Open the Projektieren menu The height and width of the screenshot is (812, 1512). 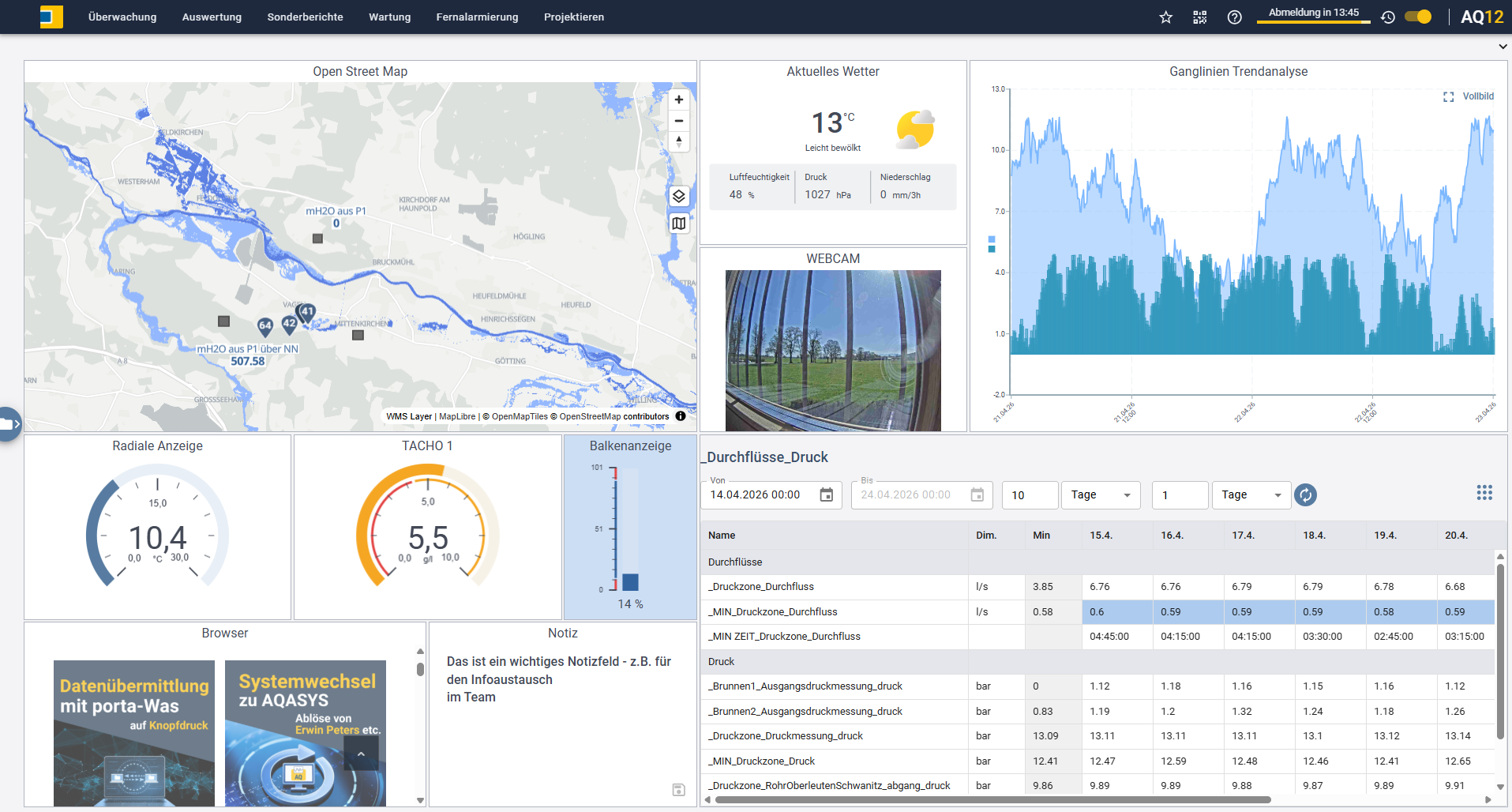574,17
